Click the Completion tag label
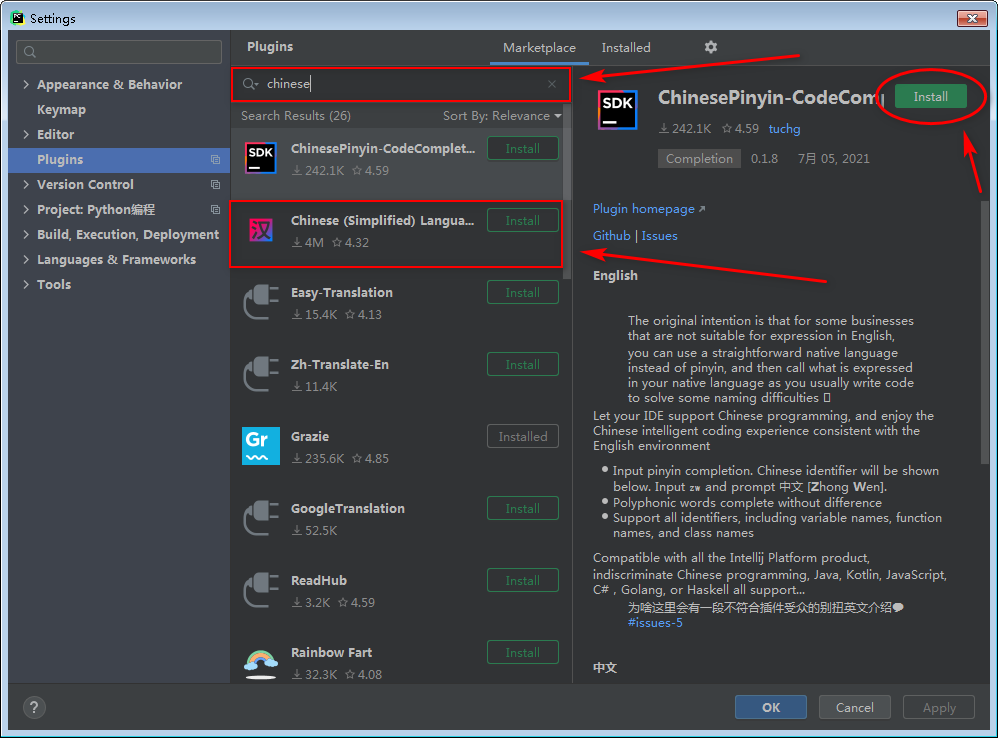 699,158
